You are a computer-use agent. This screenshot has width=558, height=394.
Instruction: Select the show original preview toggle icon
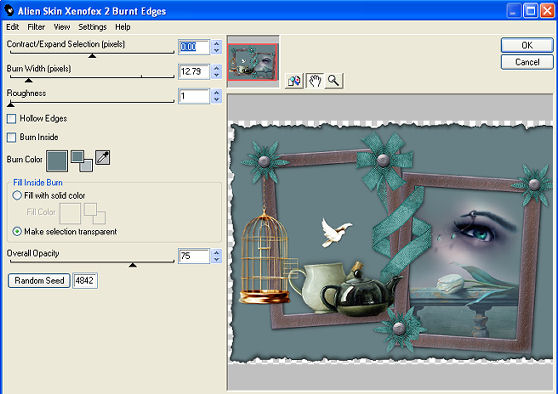tap(294, 81)
